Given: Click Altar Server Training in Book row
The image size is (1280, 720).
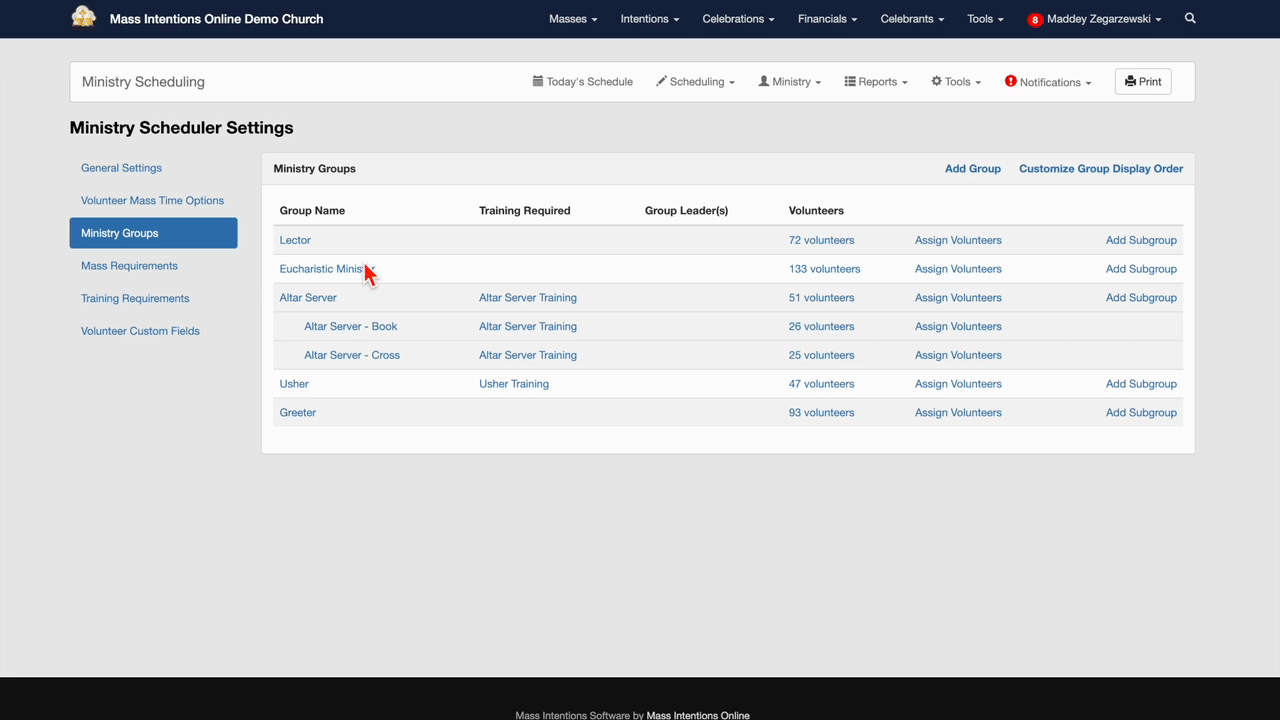Looking at the screenshot, I should point(528,326).
